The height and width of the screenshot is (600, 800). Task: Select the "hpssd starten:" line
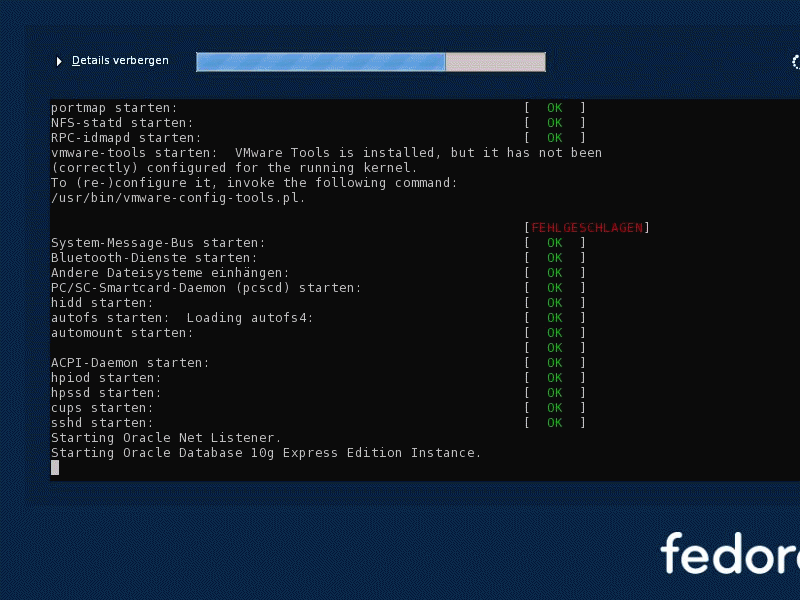tap(106, 393)
